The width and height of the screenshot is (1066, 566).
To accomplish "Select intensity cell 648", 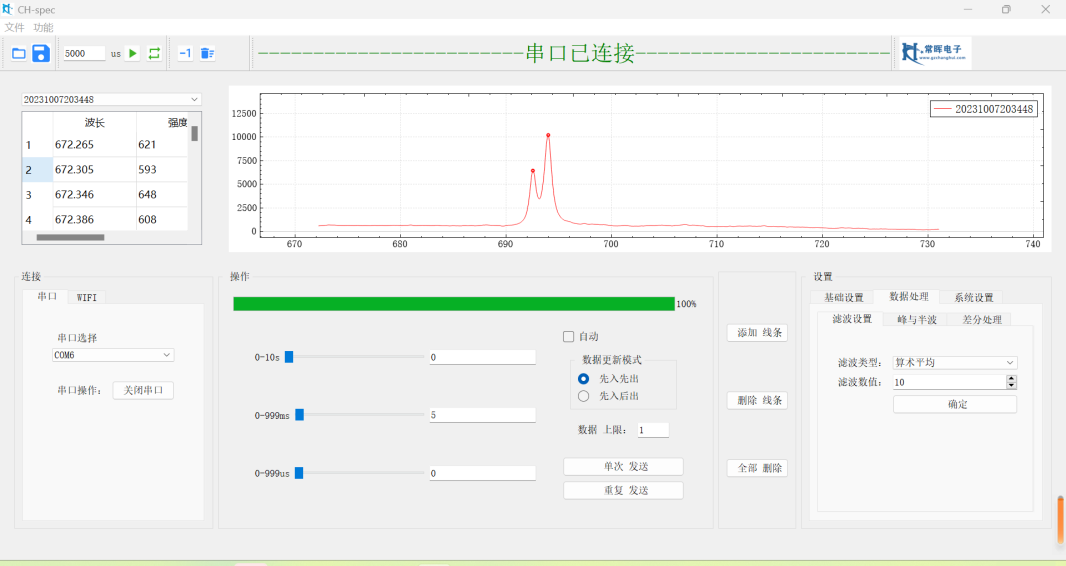I will pyautogui.click(x=161, y=194).
